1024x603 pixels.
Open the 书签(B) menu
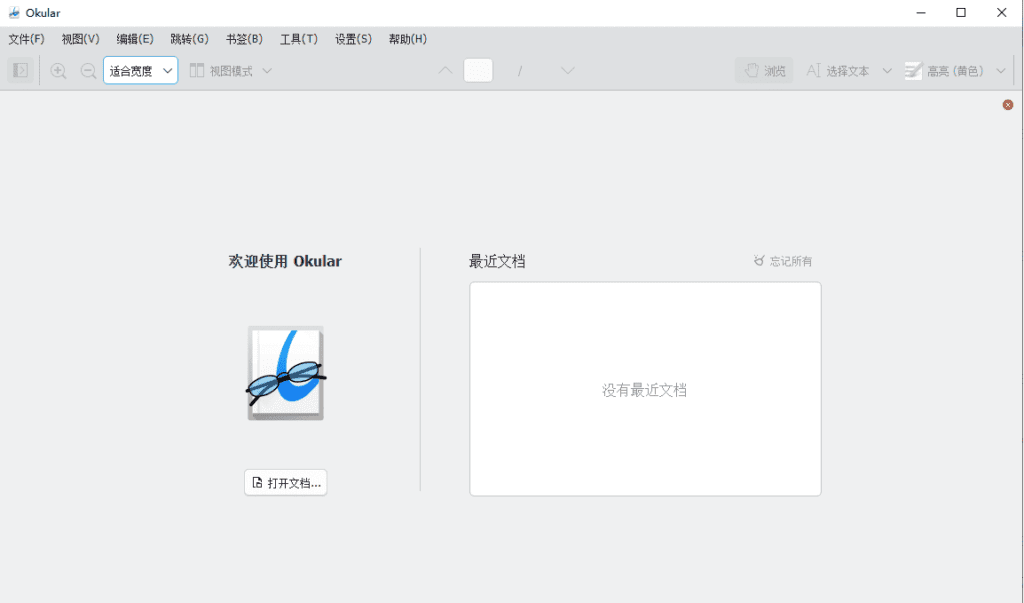coord(244,39)
